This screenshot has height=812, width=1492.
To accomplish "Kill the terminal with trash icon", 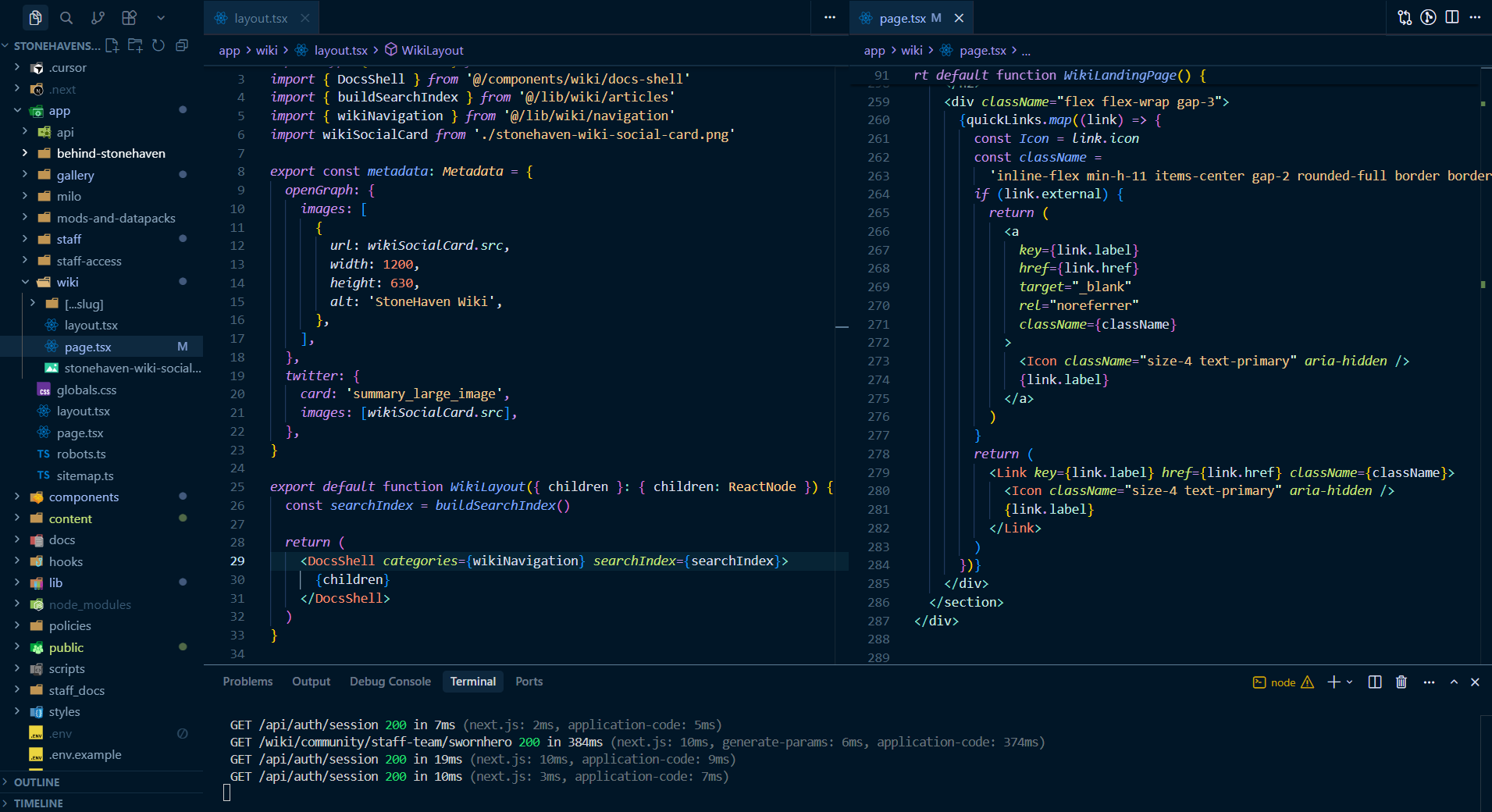I will pyautogui.click(x=1401, y=682).
